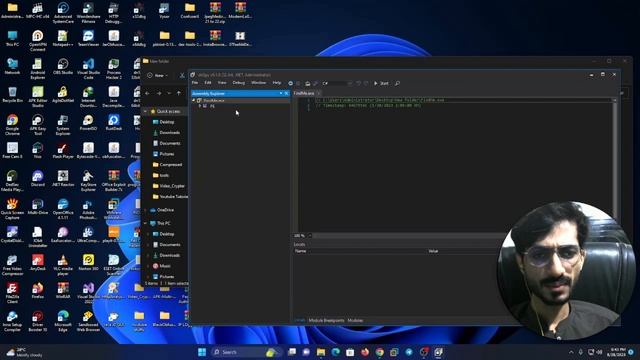This screenshot has width=640, height=360.
Task: Select Desktop under Quick access in File Explorer
Action: pyautogui.click(x=163, y=122)
